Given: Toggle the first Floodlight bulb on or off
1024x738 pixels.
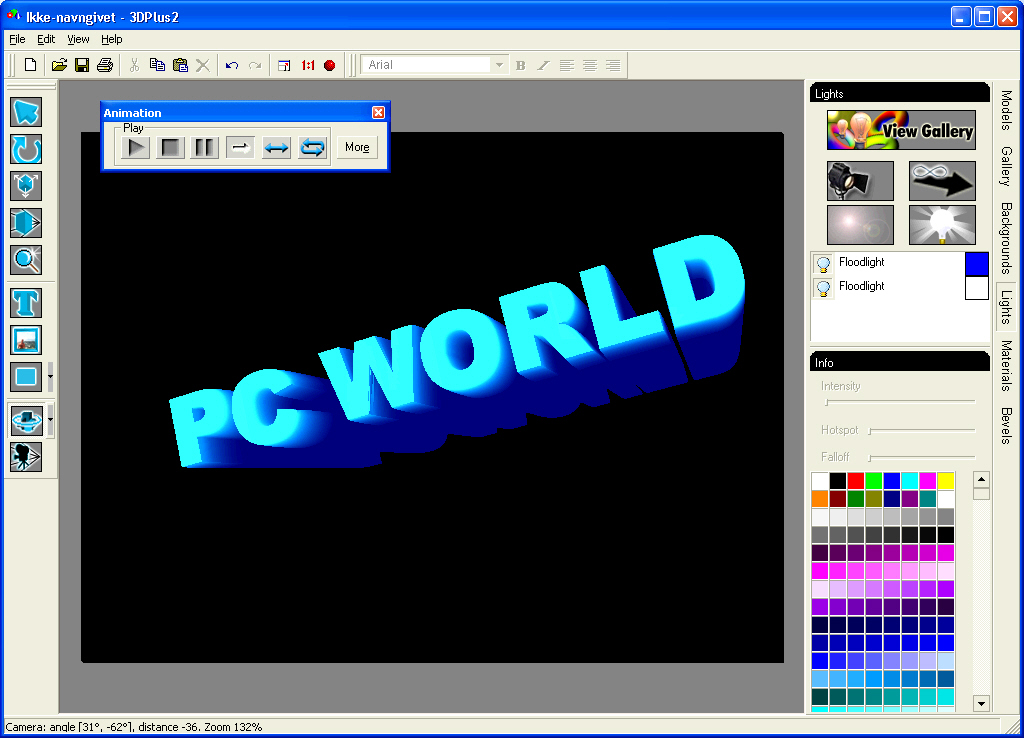Looking at the screenshot, I should point(823,264).
